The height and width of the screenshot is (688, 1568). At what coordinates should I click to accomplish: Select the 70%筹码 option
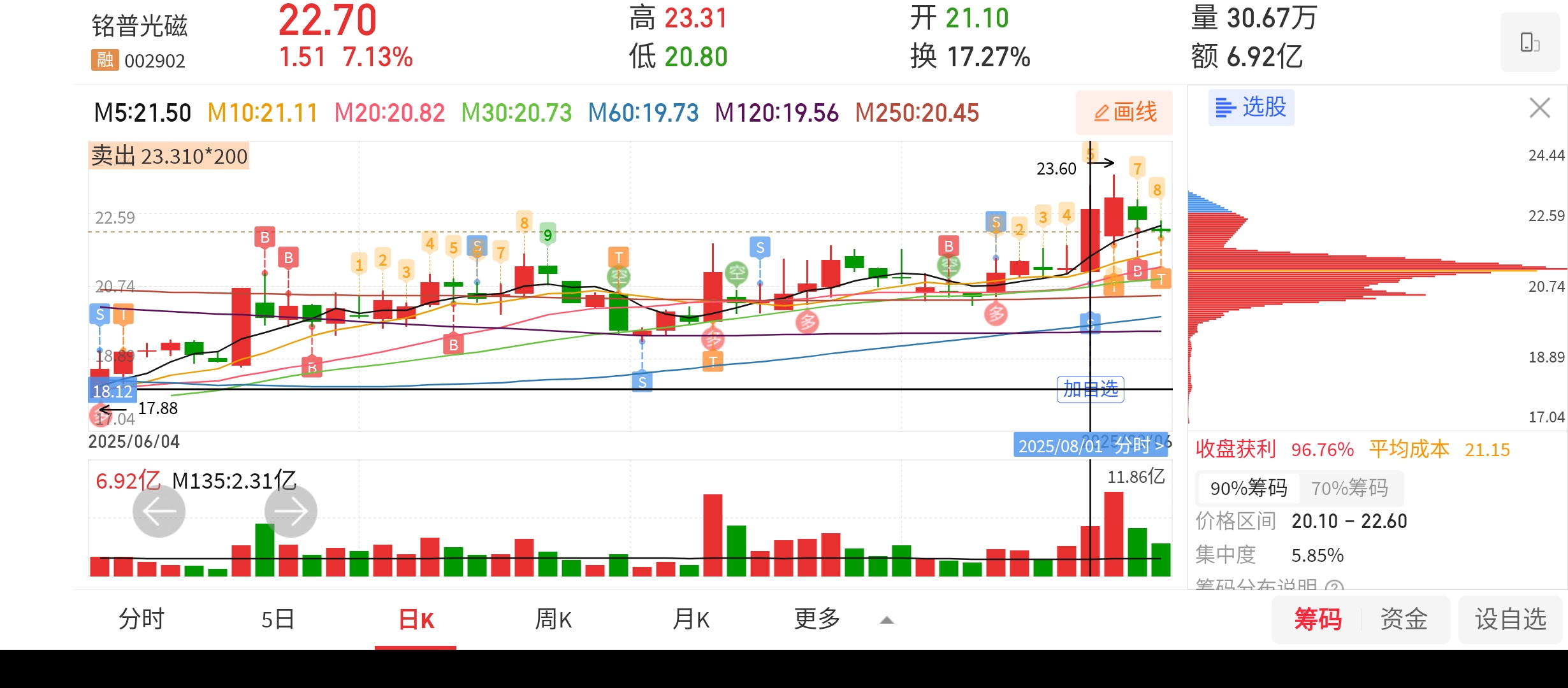[x=1349, y=488]
